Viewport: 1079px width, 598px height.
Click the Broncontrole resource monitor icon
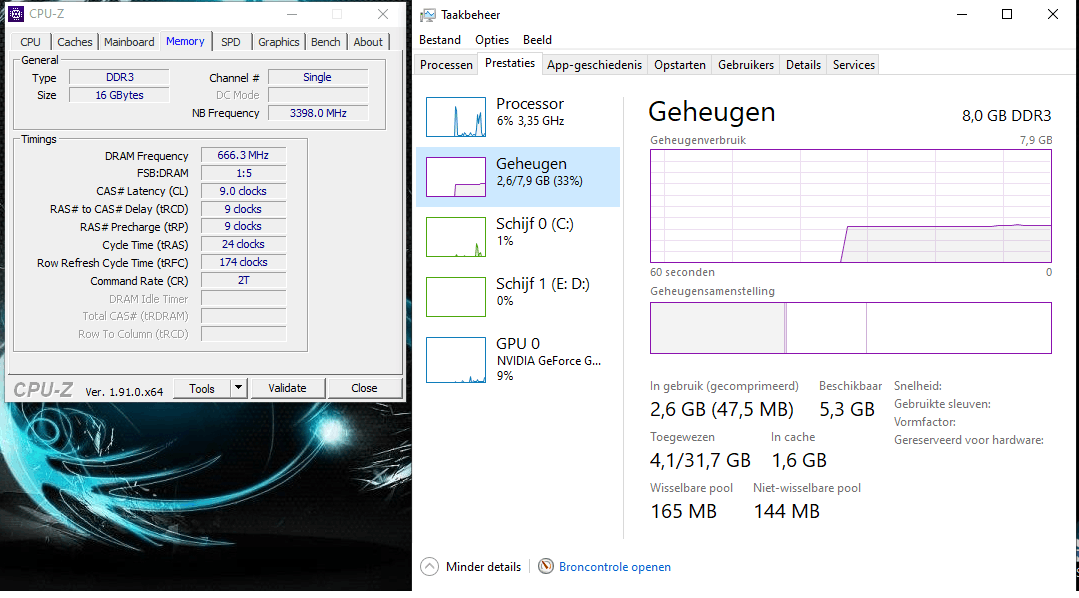click(546, 567)
